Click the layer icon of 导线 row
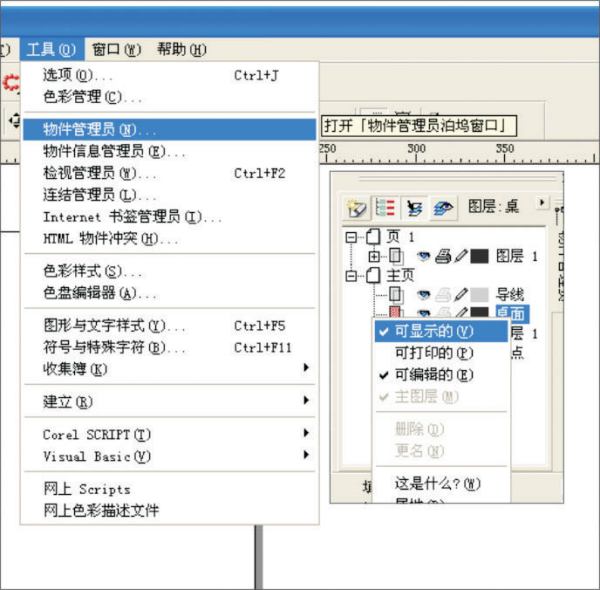600x590 pixels. 396,294
